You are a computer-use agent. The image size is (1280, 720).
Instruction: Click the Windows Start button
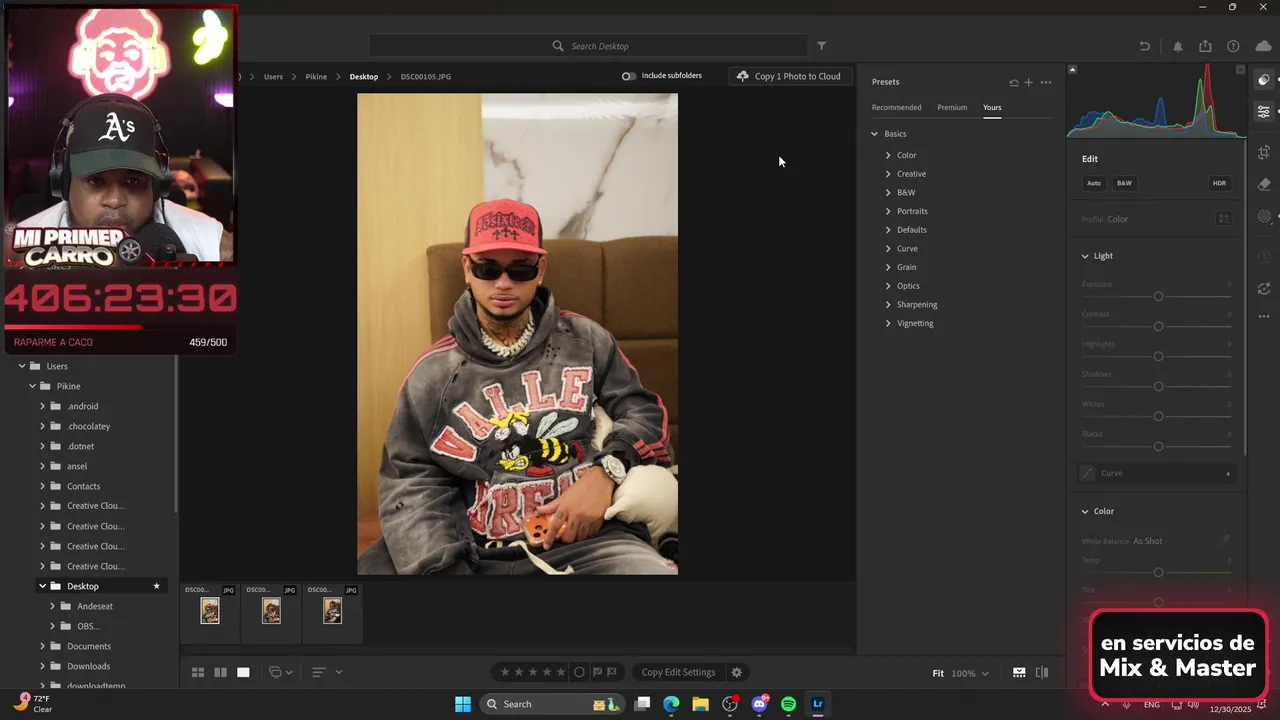tap(463, 704)
